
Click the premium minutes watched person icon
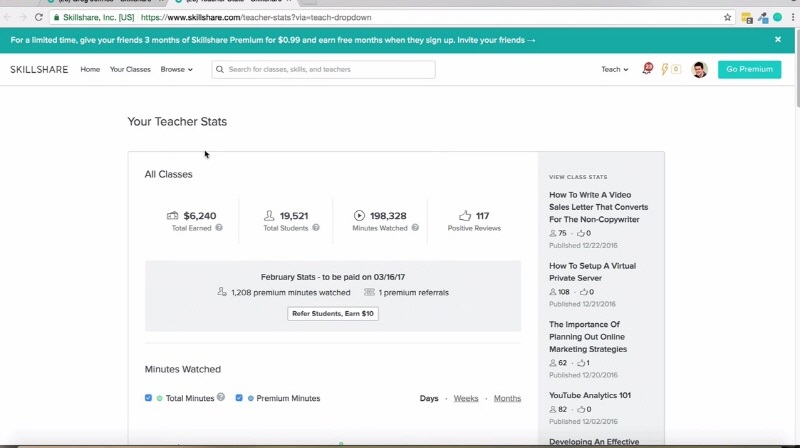click(x=222, y=292)
